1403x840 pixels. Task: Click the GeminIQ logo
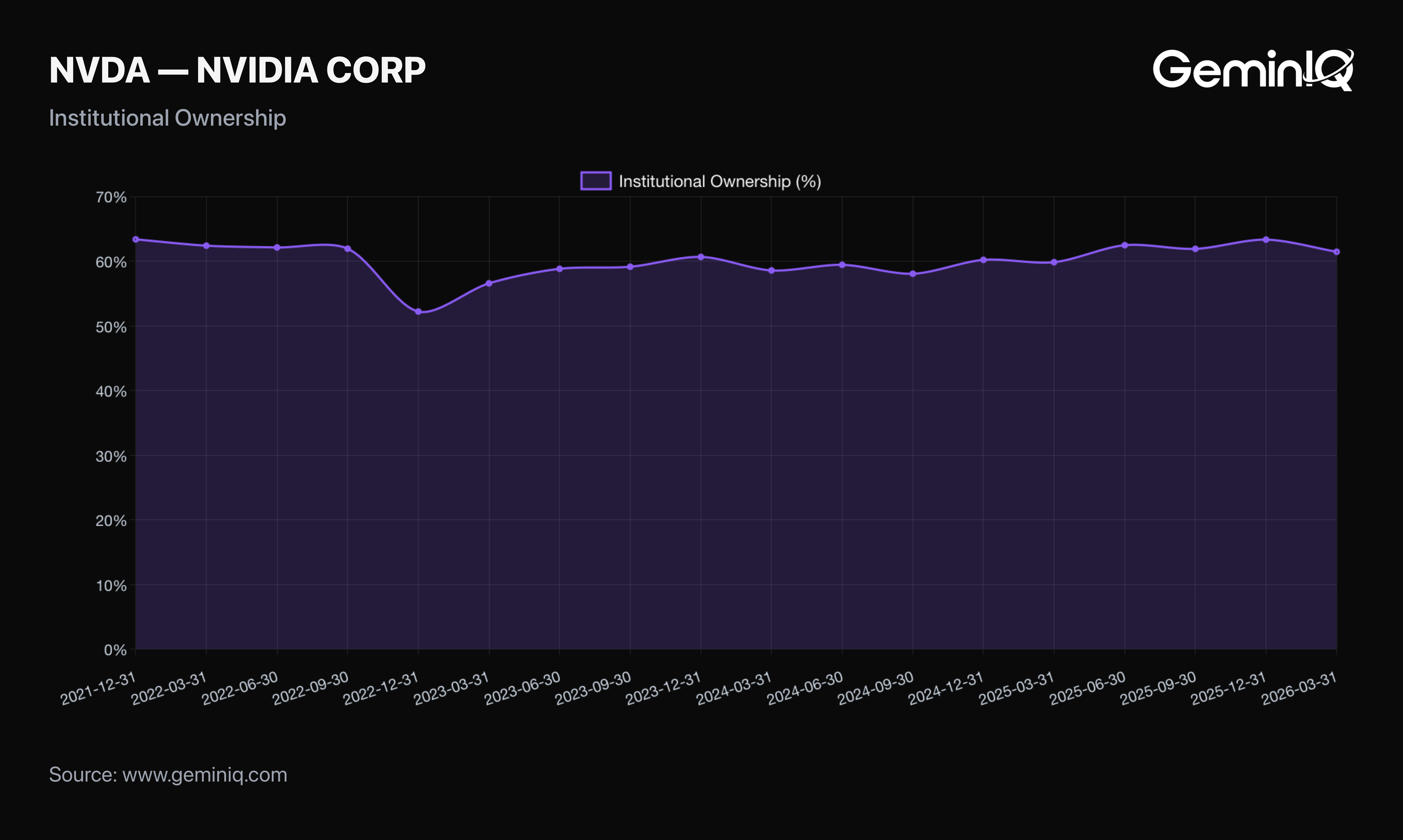pos(1253,70)
